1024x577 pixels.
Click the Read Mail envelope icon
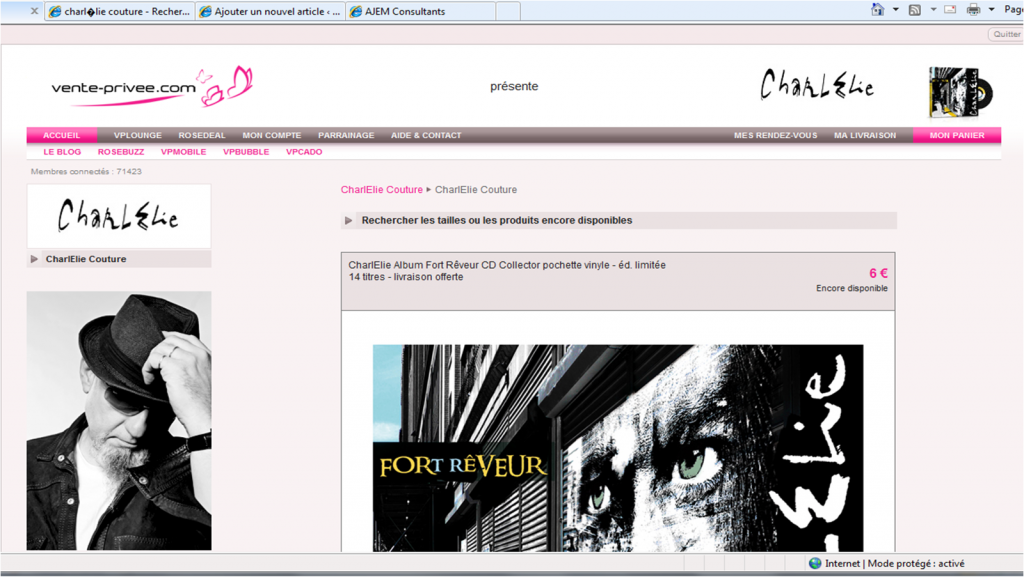point(950,10)
